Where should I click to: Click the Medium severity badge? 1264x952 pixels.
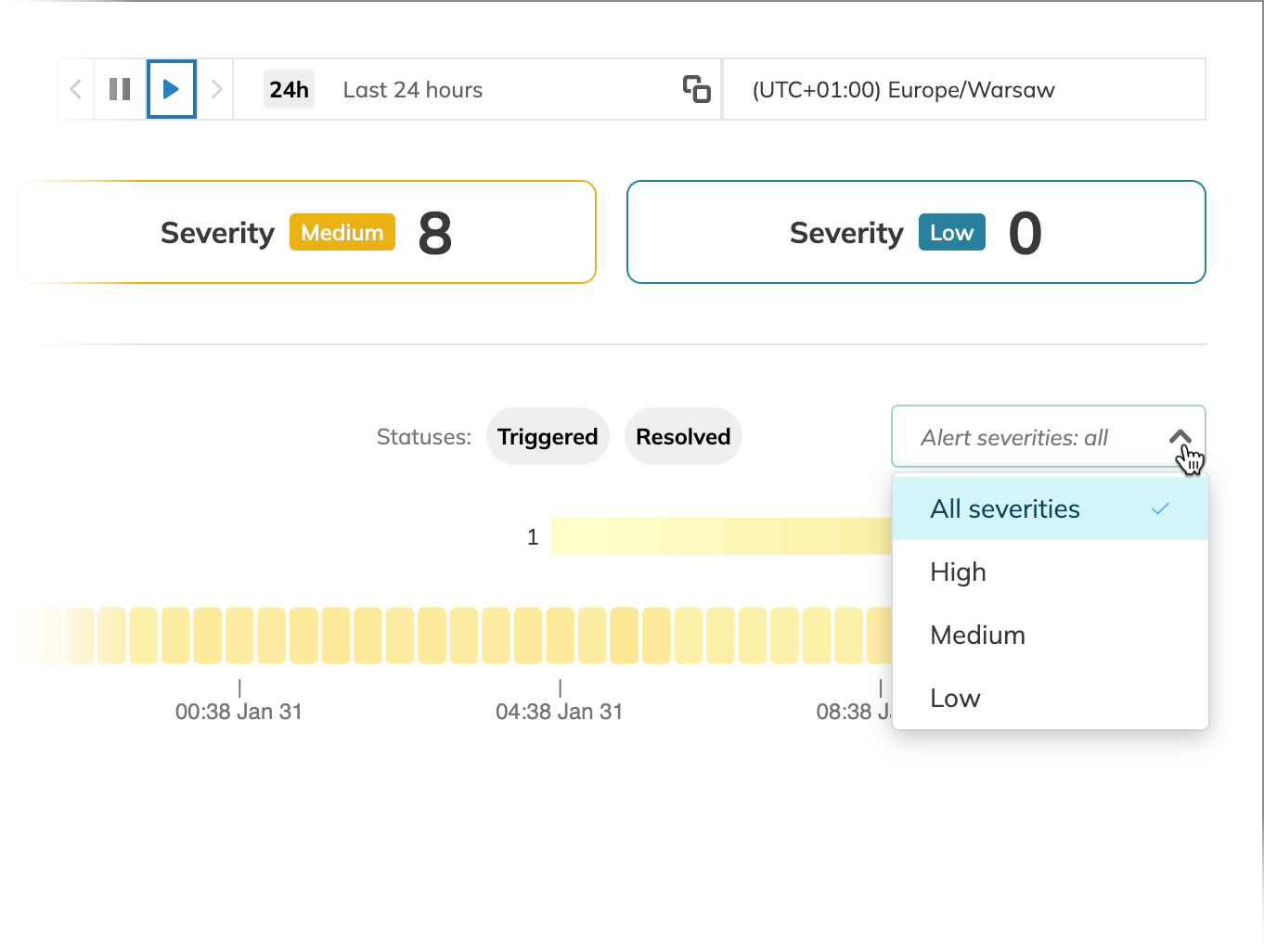click(x=342, y=232)
